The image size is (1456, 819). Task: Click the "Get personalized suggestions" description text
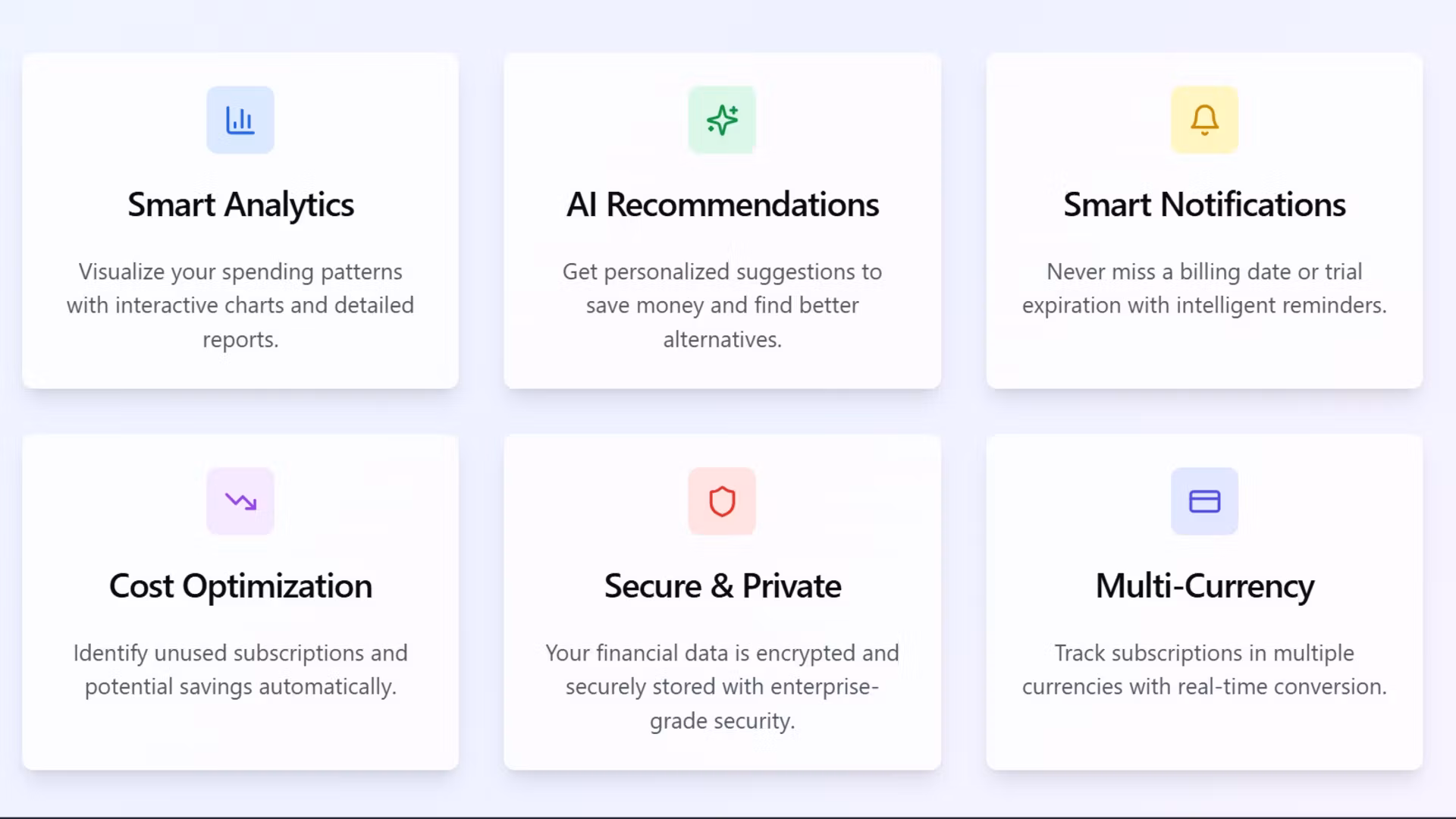[722, 305]
